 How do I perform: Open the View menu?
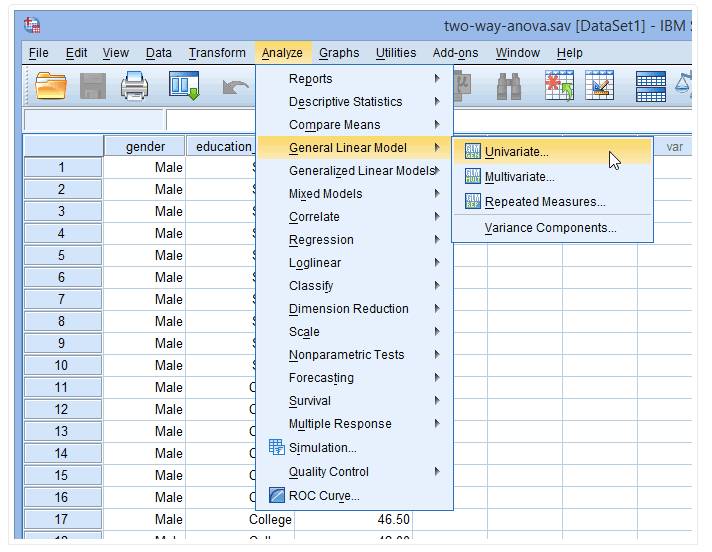click(x=116, y=53)
